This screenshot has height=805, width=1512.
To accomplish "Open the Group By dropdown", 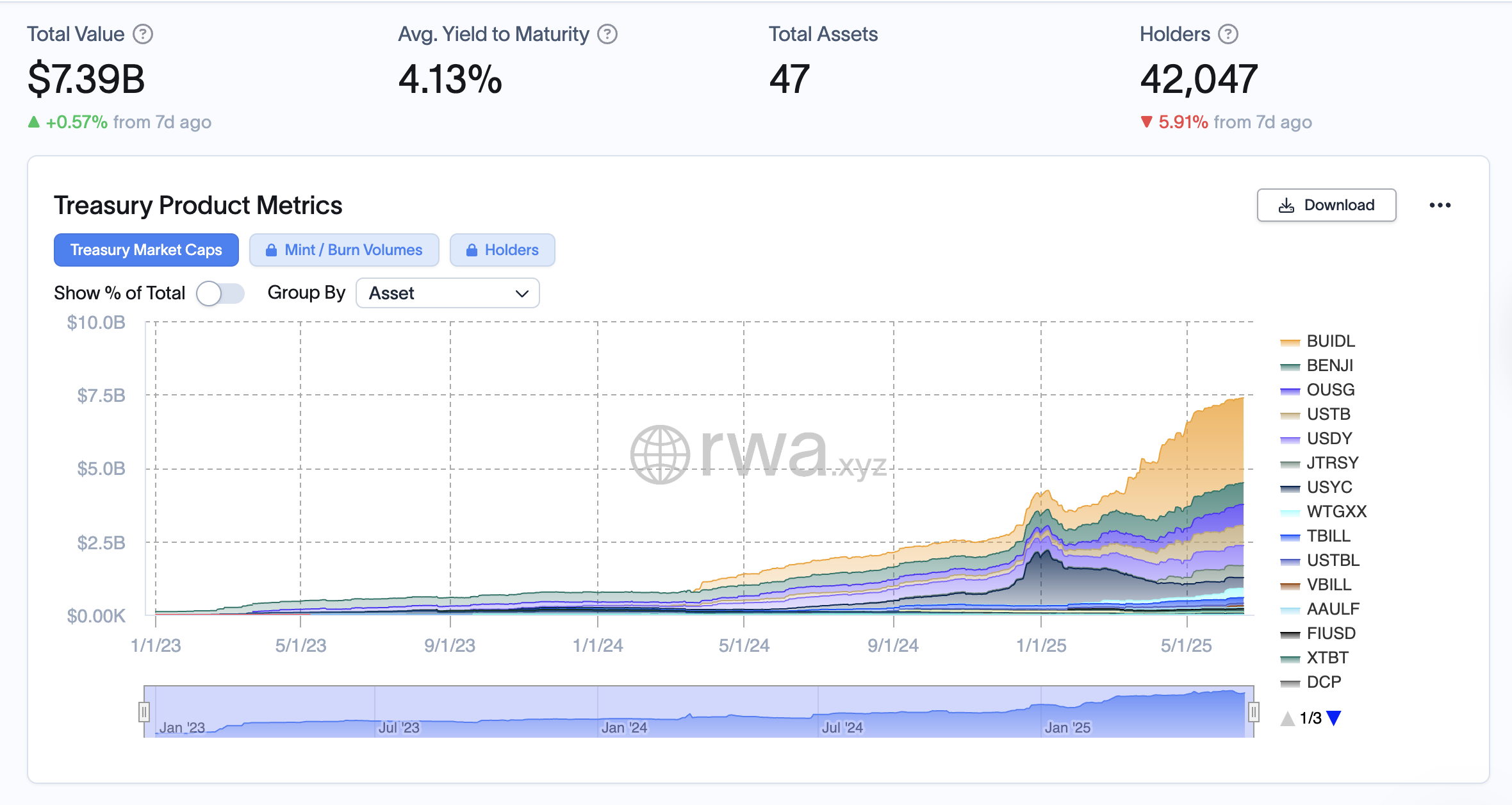I will pos(448,293).
